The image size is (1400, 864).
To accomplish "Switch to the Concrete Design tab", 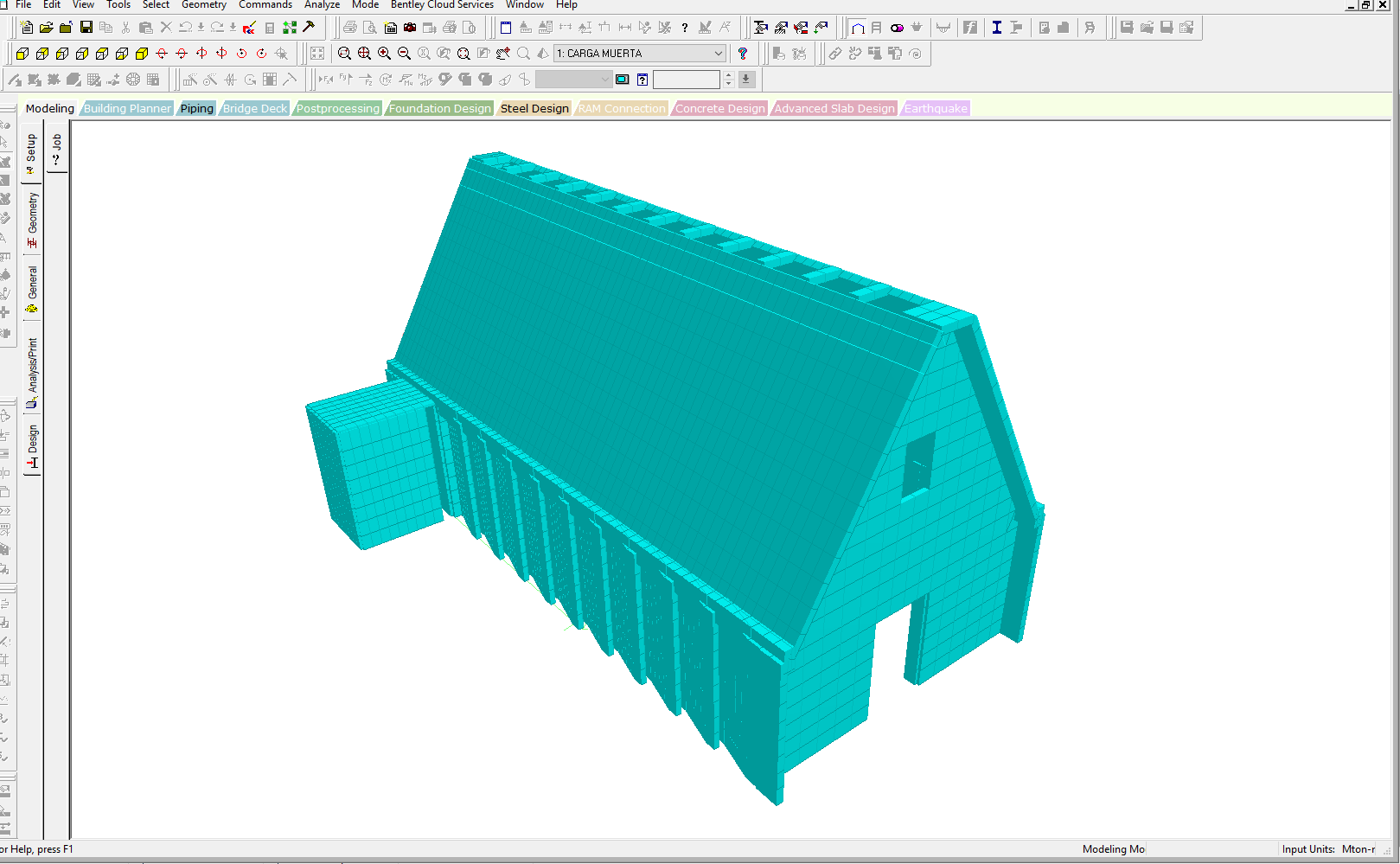I will (720, 108).
